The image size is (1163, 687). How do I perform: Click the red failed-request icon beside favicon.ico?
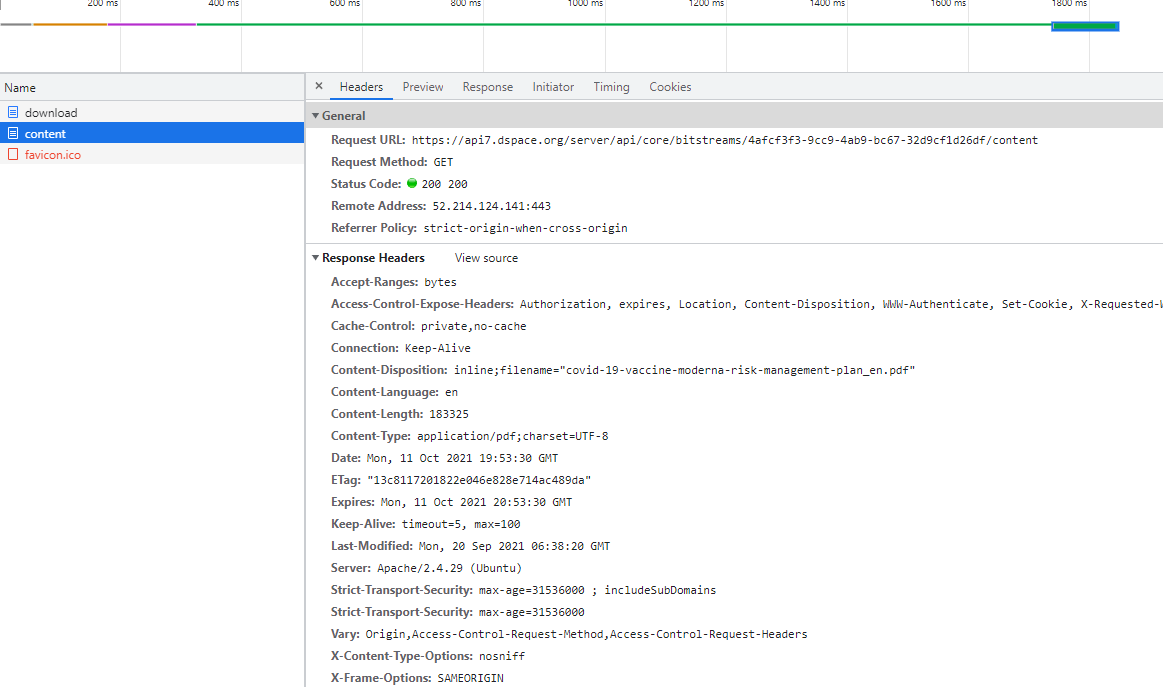pyautogui.click(x=13, y=154)
